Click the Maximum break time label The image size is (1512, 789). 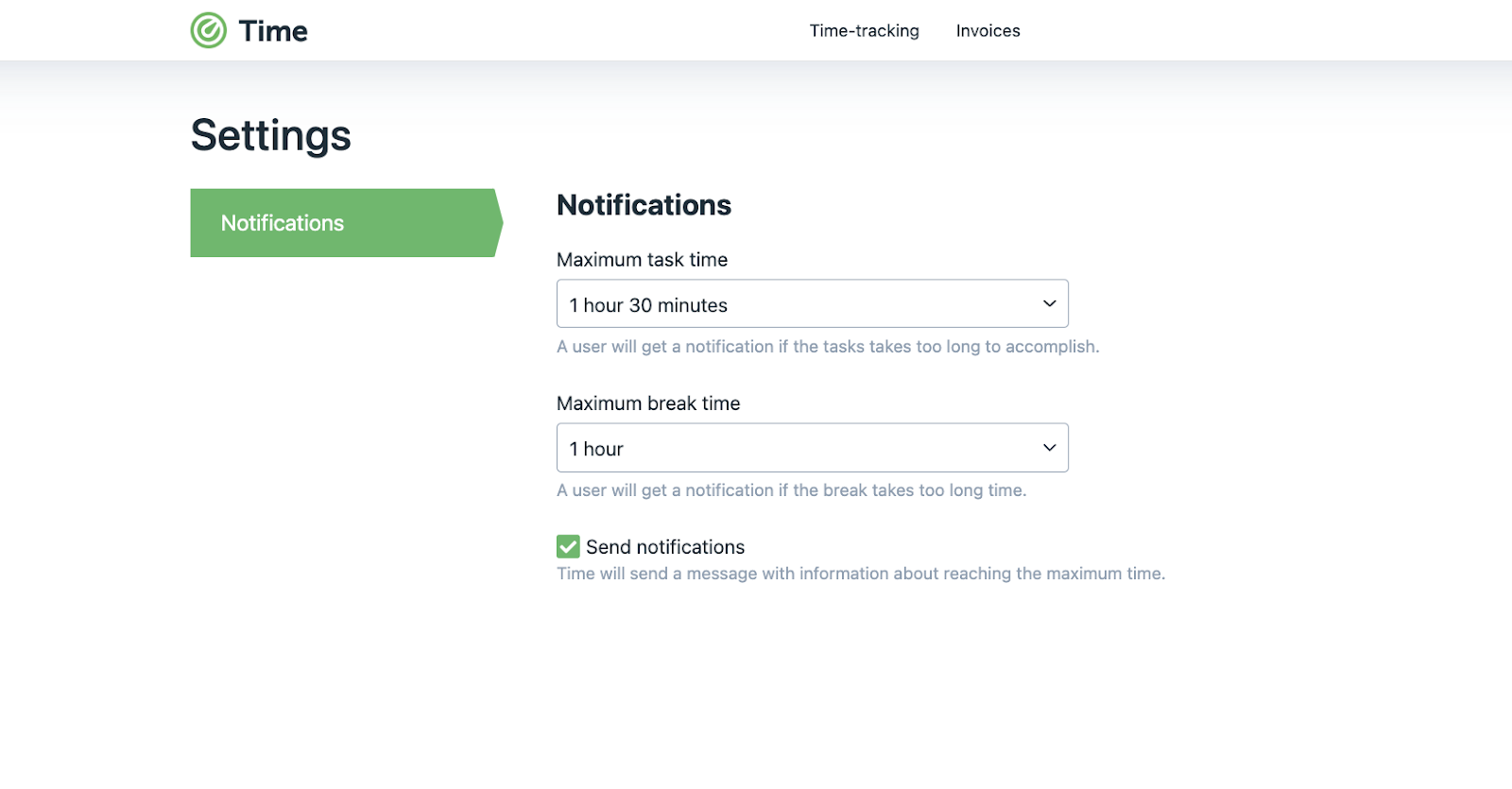point(648,403)
